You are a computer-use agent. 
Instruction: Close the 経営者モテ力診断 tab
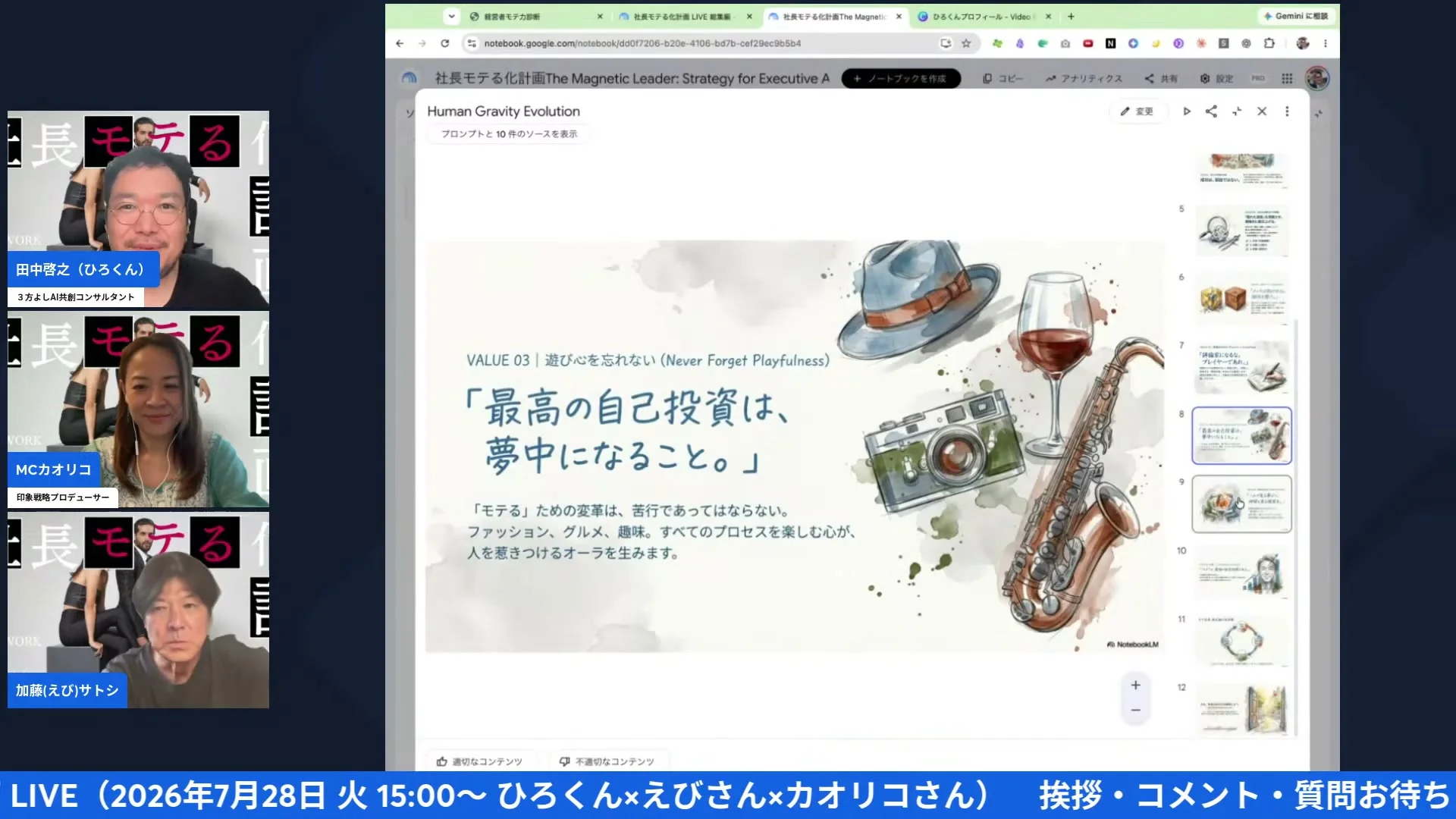click(x=600, y=16)
